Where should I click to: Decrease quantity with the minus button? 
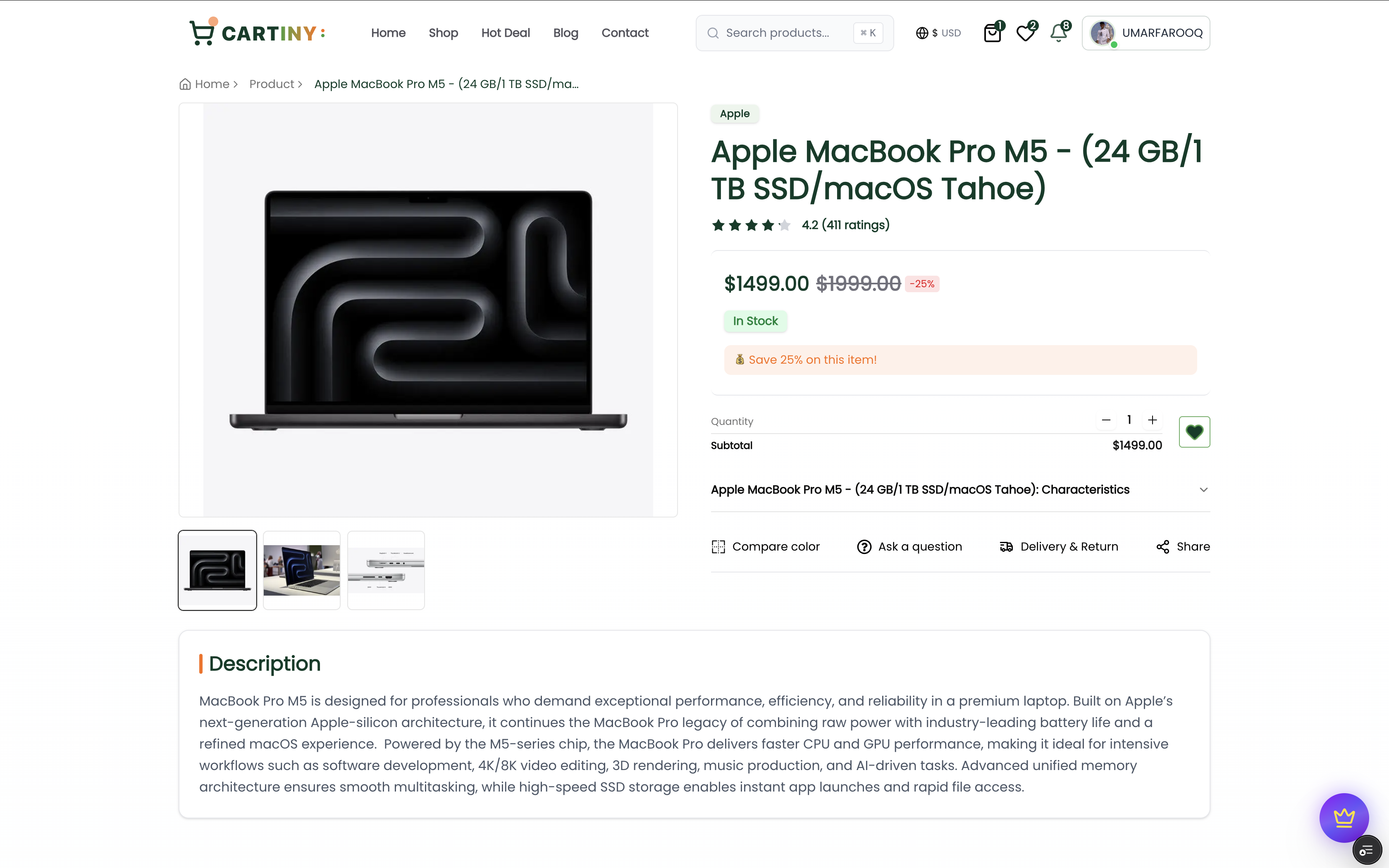1106,420
